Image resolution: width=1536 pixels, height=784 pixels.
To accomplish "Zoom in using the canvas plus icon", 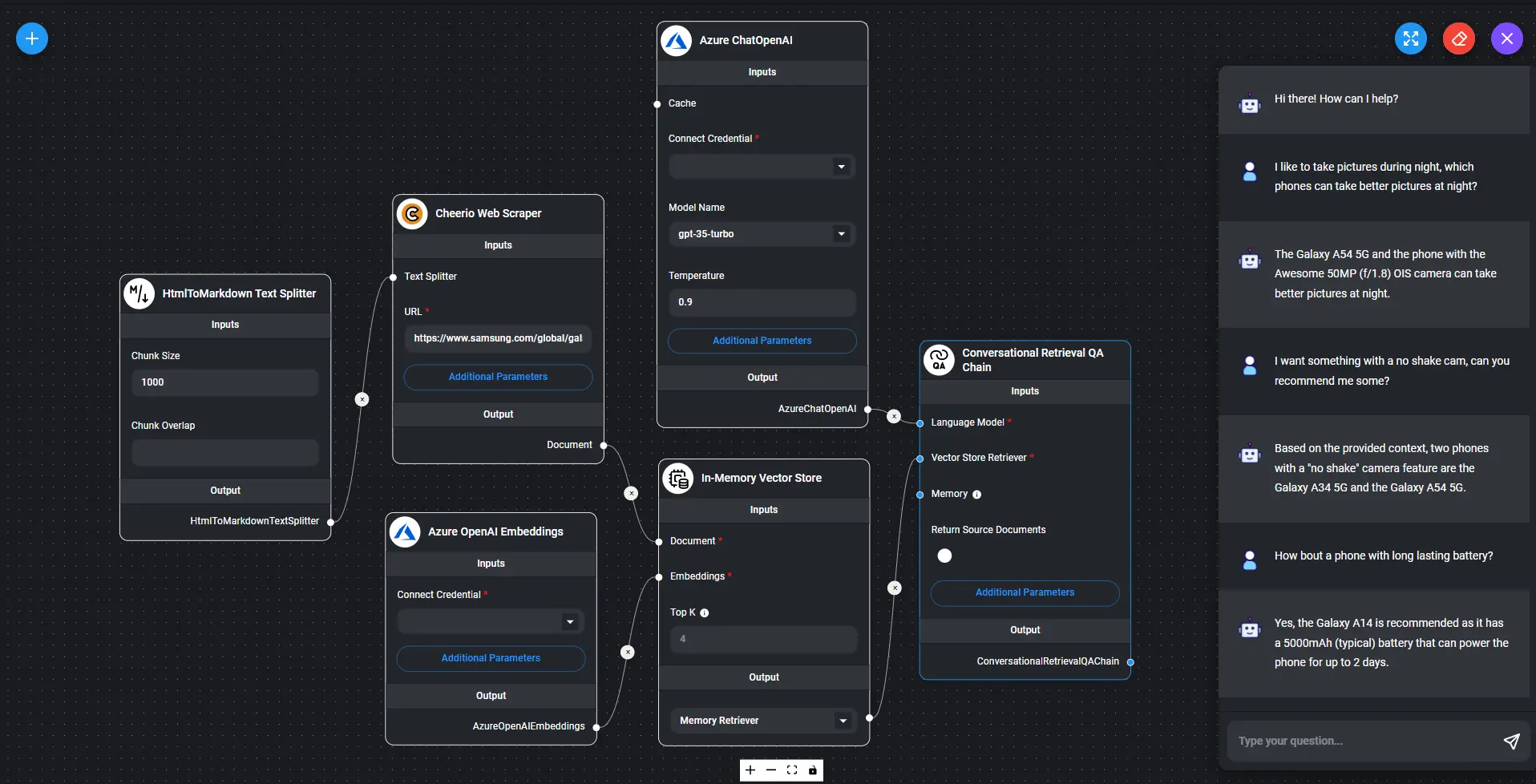I will (750, 770).
